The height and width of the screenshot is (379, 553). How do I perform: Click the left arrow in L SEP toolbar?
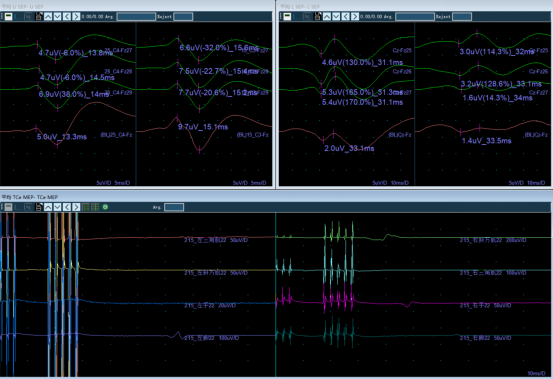[346, 17]
